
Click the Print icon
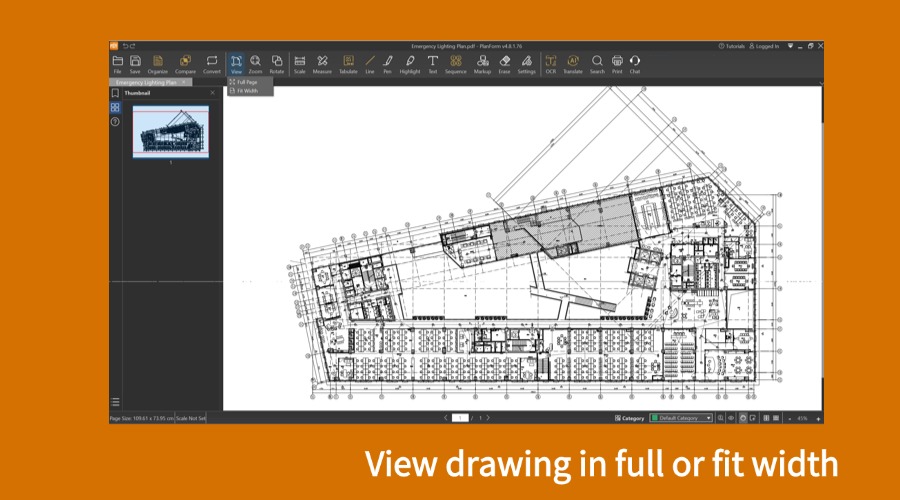[617, 64]
